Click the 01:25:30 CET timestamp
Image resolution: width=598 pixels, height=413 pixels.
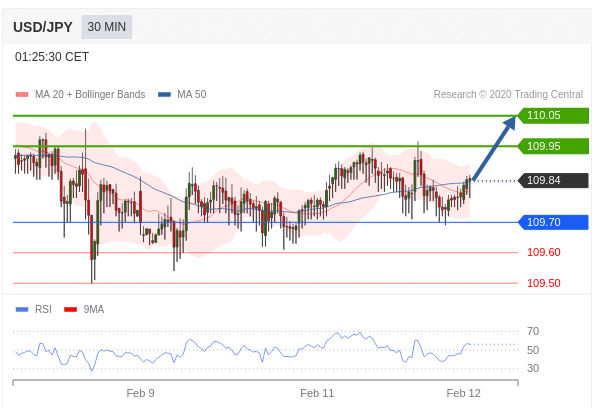[x=52, y=57]
